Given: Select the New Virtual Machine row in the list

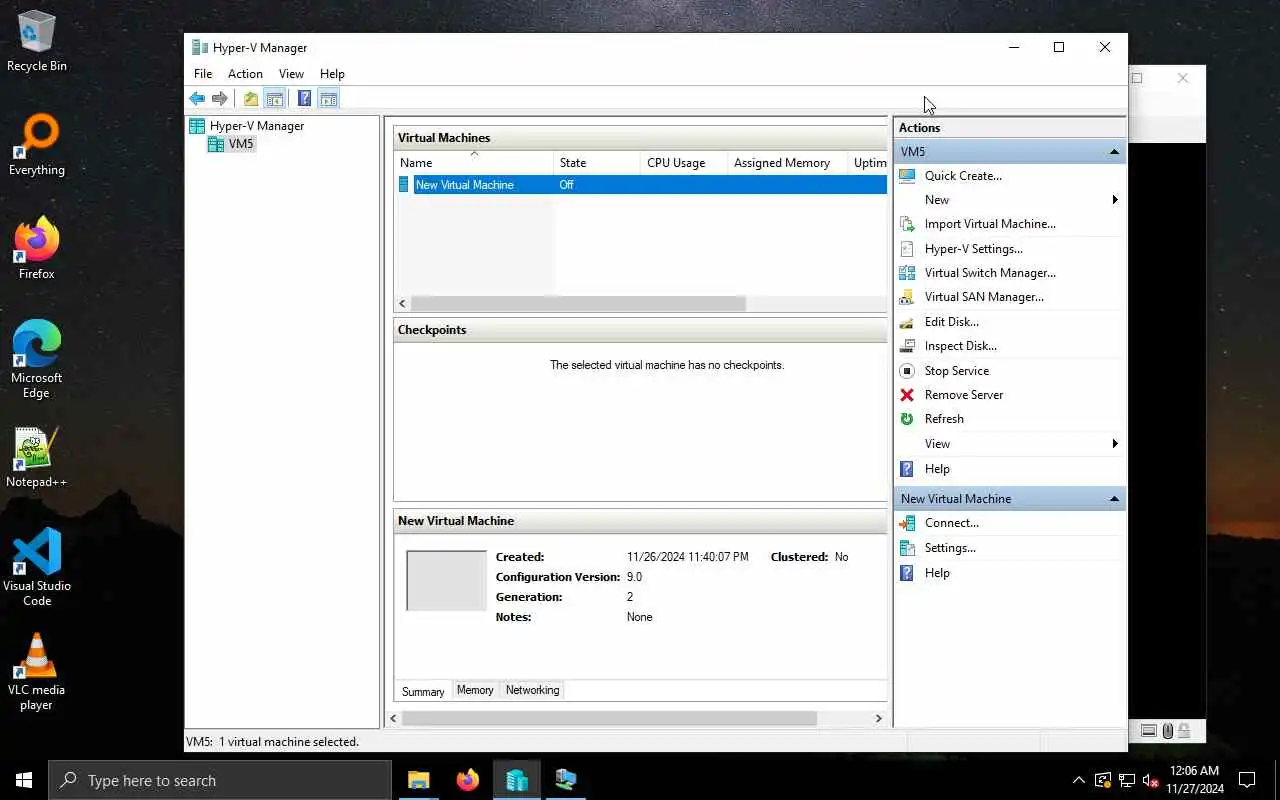Looking at the screenshot, I should pos(641,185).
